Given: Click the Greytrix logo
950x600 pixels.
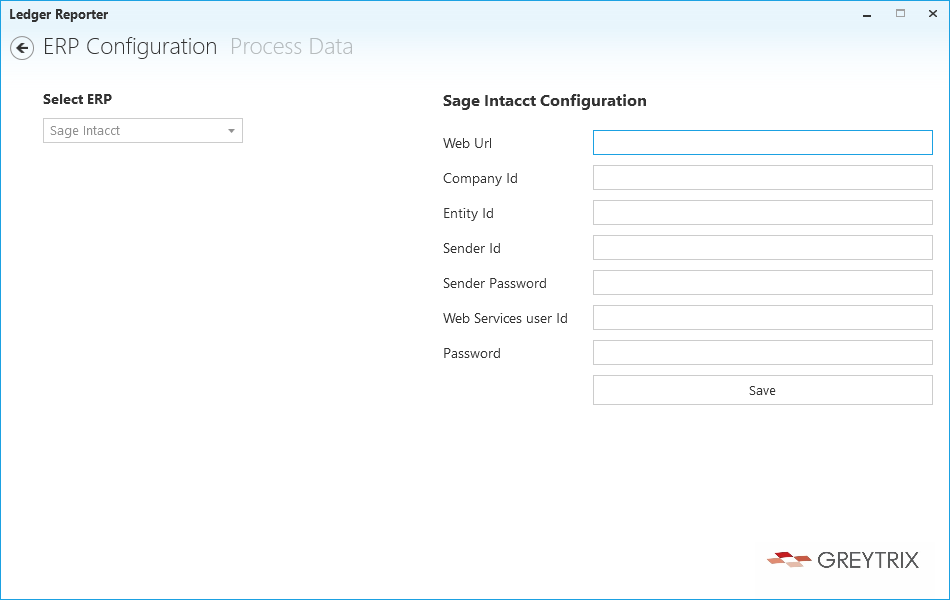Looking at the screenshot, I should [x=843, y=559].
